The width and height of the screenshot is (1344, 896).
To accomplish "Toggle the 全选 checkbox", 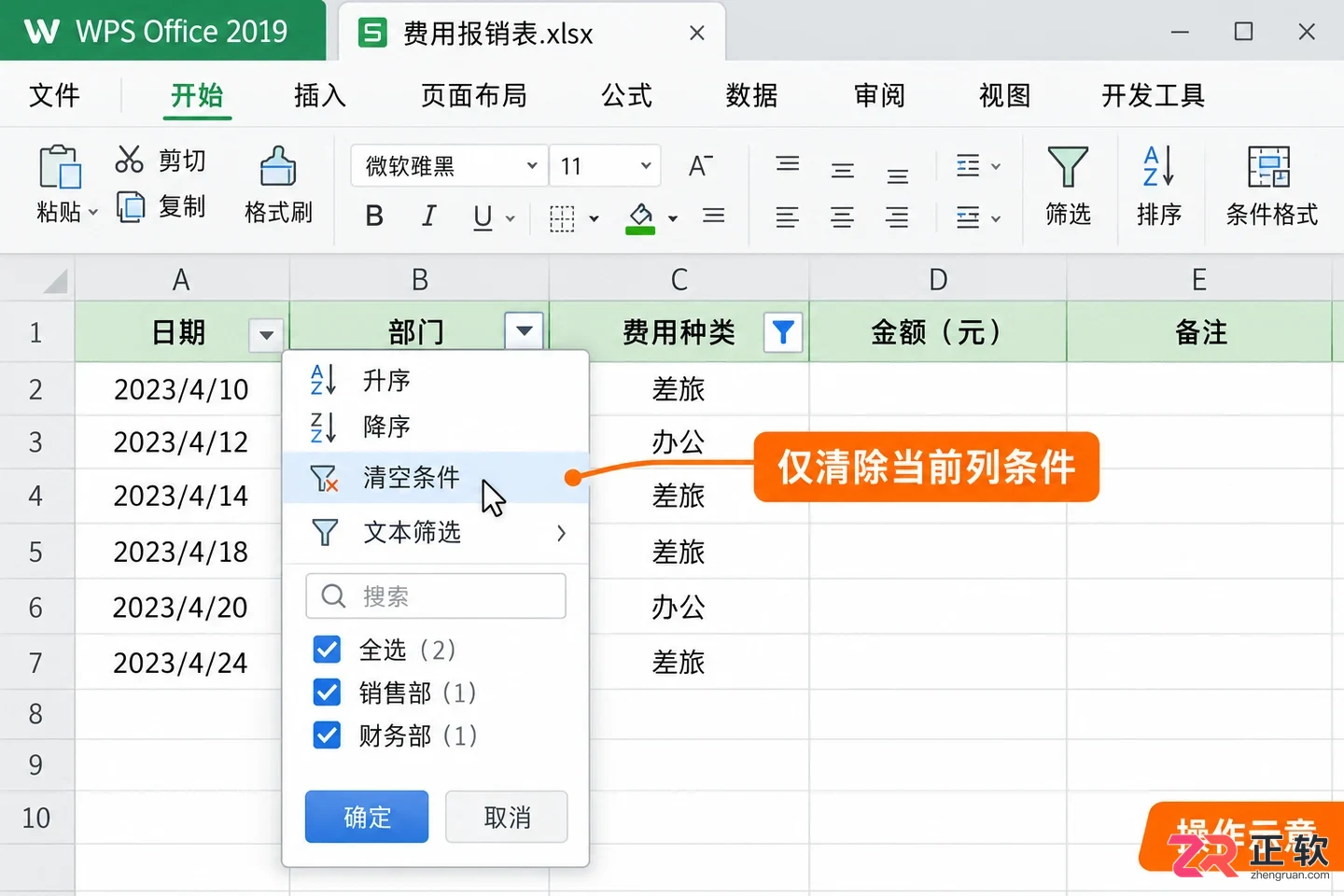I will point(327,649).
